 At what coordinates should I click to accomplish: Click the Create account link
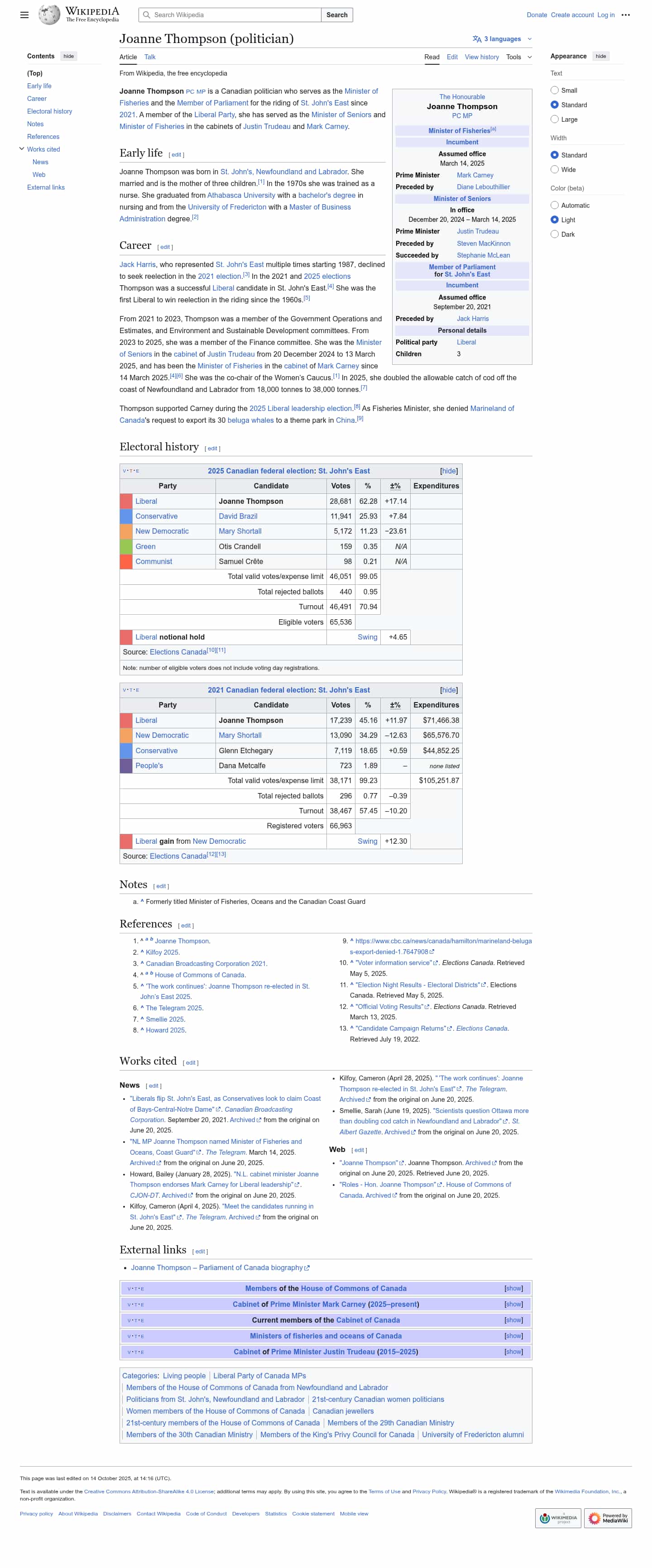point(572,14)
